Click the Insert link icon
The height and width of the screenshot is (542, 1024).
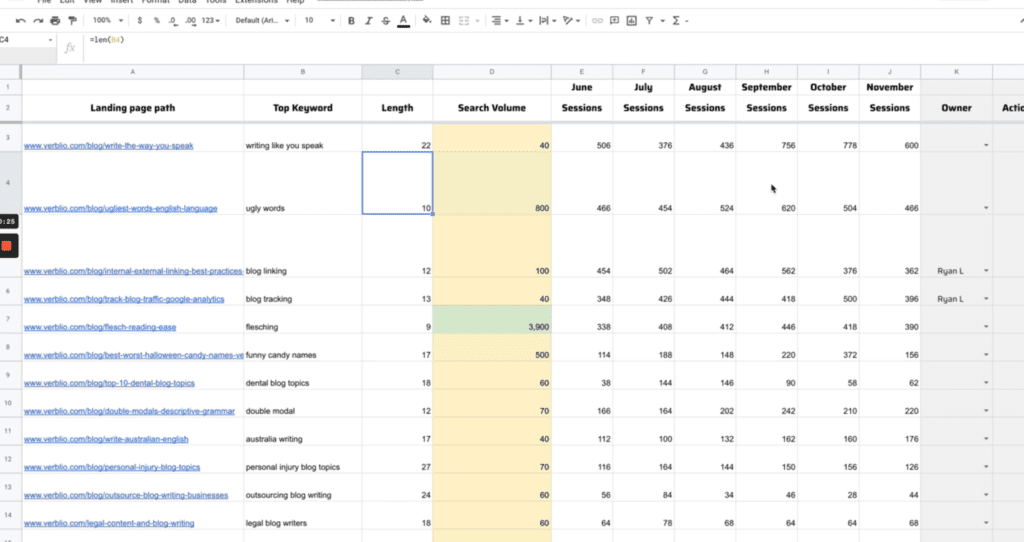tap(598, 20)
